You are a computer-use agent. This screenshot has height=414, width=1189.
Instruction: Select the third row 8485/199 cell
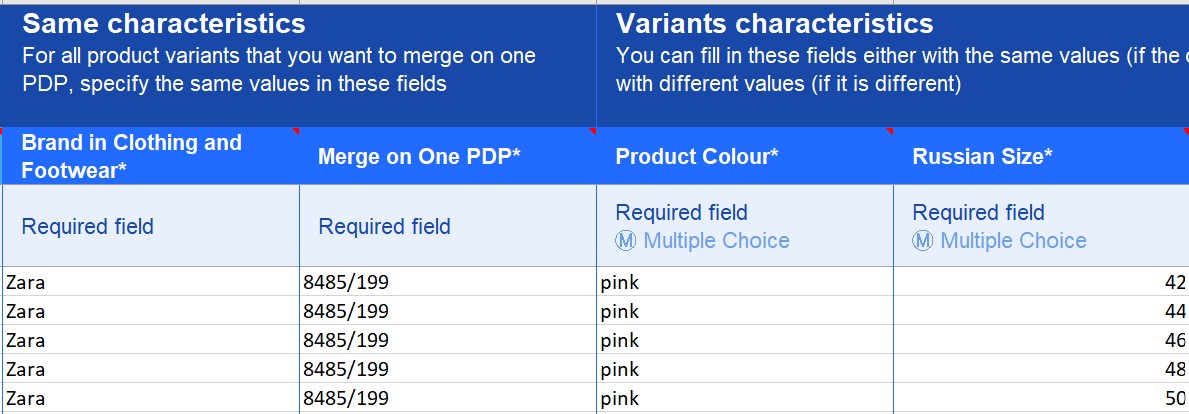coord(448,340)
